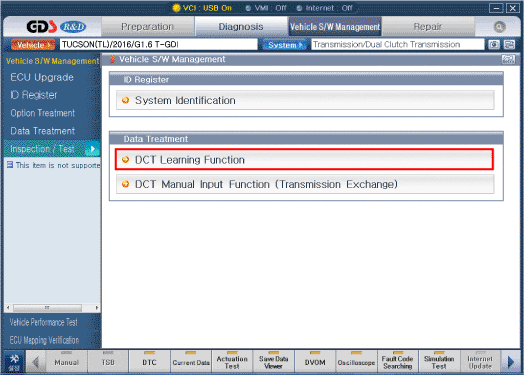This screenshot has height=375, width=524.
Task: Open the search magnifier icon
Action: (499, 27)
